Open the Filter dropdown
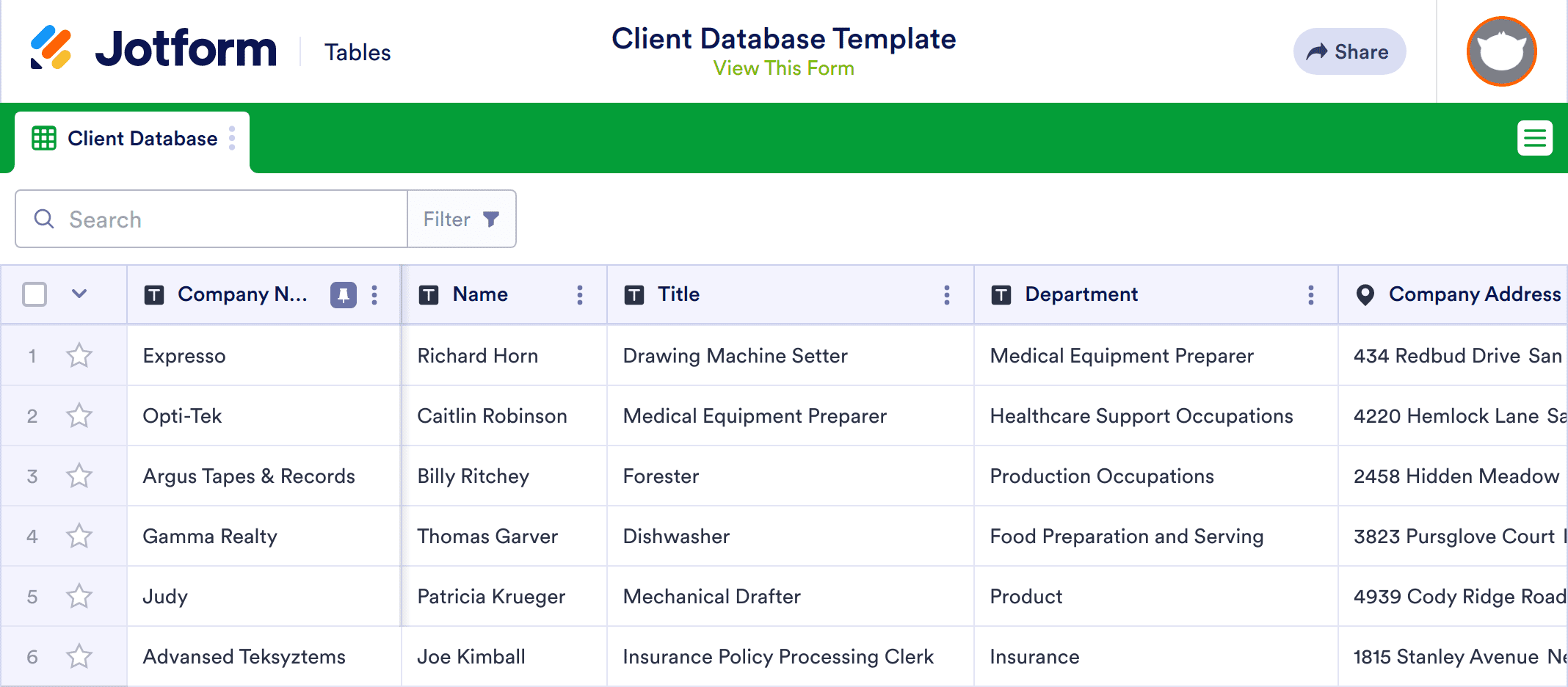 pos(462,219)
